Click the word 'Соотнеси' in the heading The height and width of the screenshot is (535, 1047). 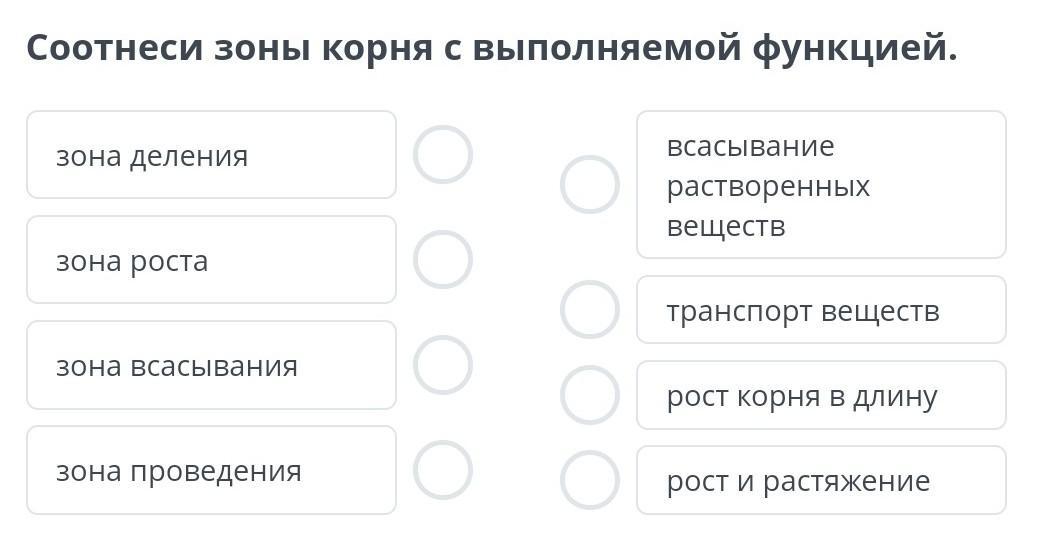point(114,47)
